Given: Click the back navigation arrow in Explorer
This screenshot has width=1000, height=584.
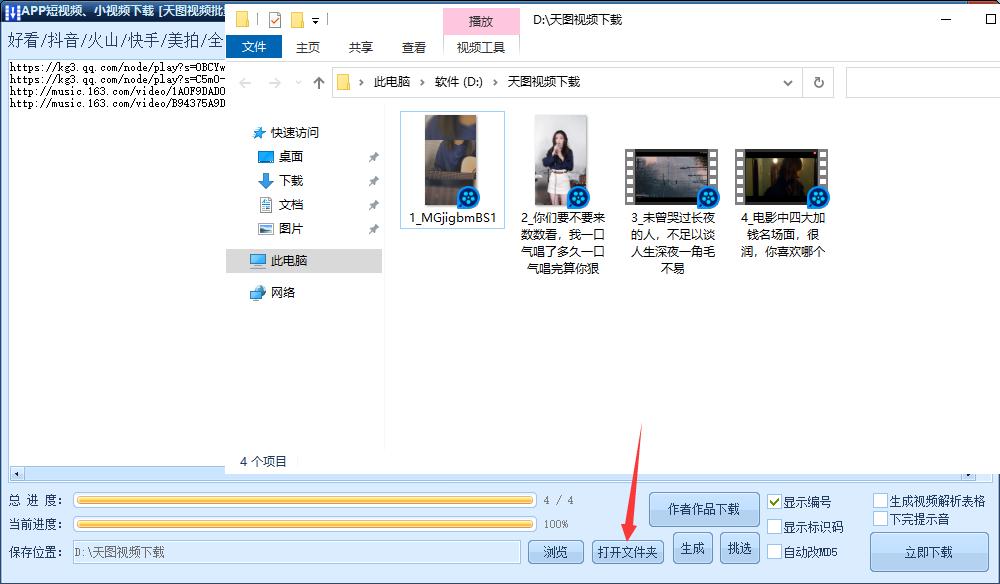Looking at the screenshot, I should 246,81.
